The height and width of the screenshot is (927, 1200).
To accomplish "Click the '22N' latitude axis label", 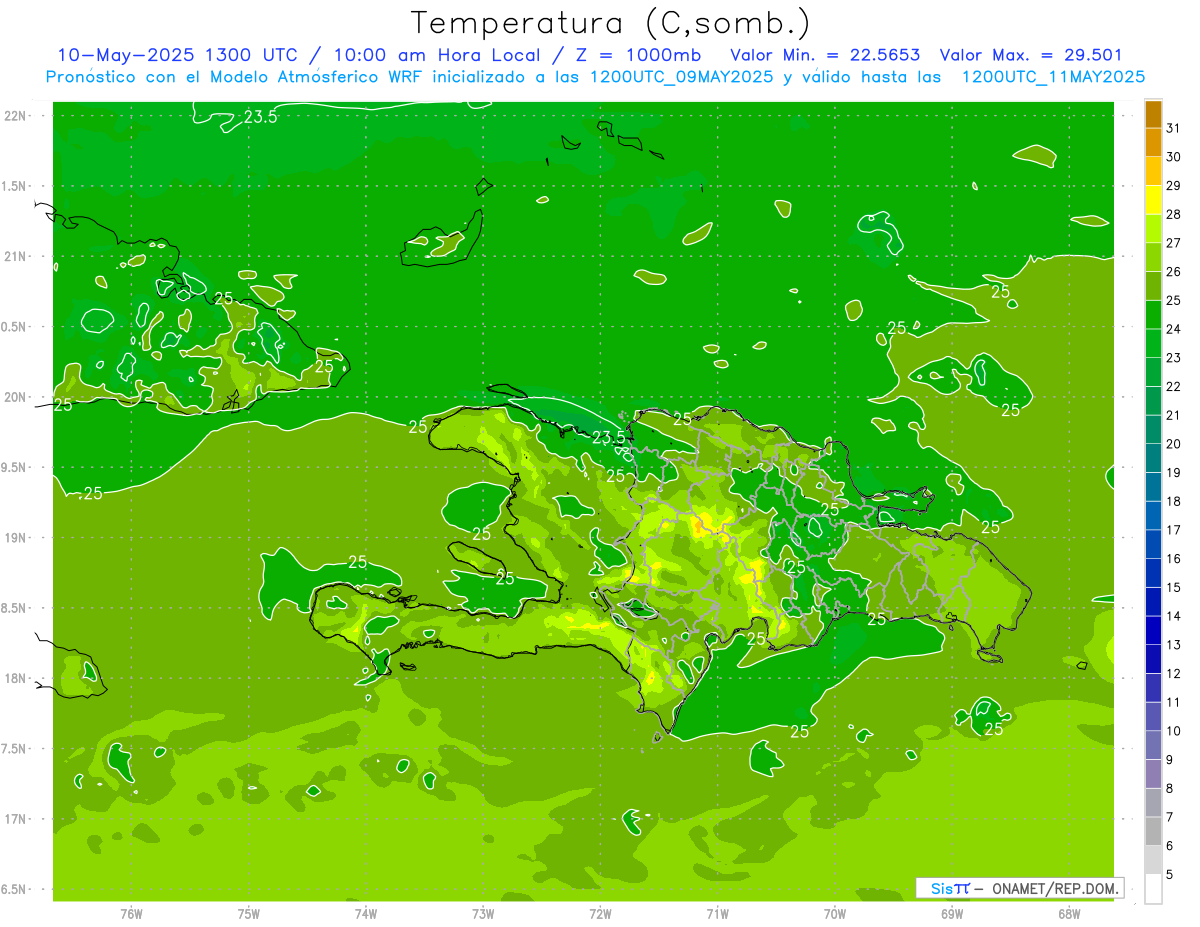I will tap(15, 116).
